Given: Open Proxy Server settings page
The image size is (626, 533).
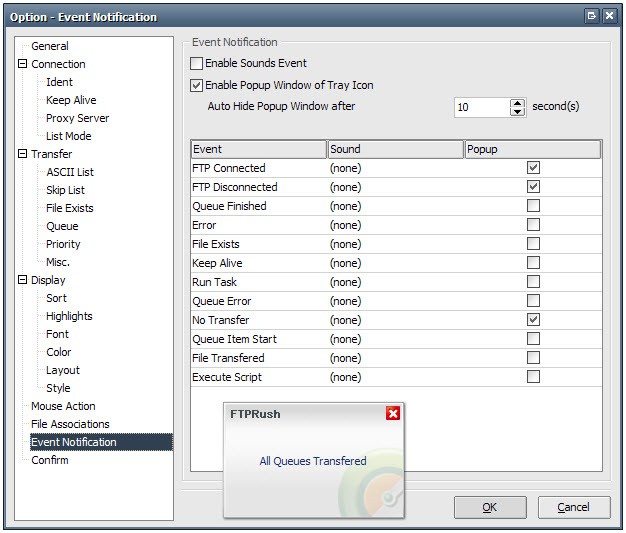Looking at the screenshot, I should [77, 118].
